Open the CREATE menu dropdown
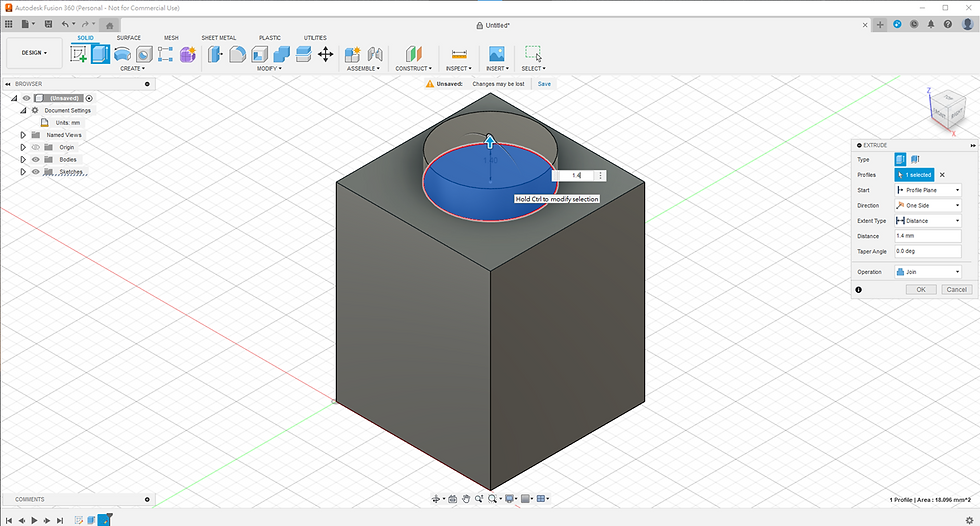Image resolution: width=980 pixels, height=526 pixels. point(132,68)
